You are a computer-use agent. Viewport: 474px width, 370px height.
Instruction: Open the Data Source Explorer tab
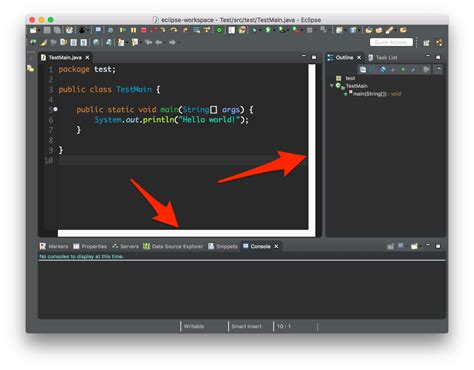coord(173,246)
